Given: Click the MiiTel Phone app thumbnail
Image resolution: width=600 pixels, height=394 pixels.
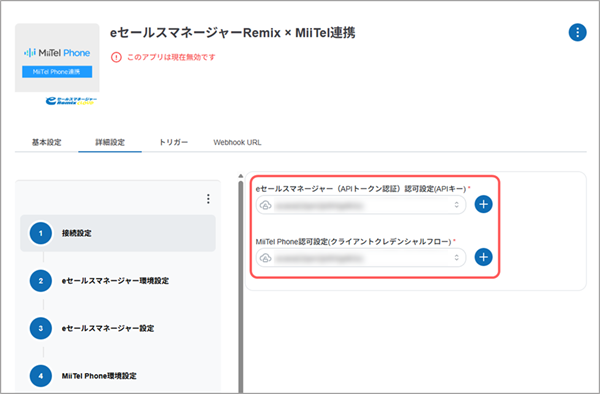Looking at the screenshot, I should tap(57, 57).
